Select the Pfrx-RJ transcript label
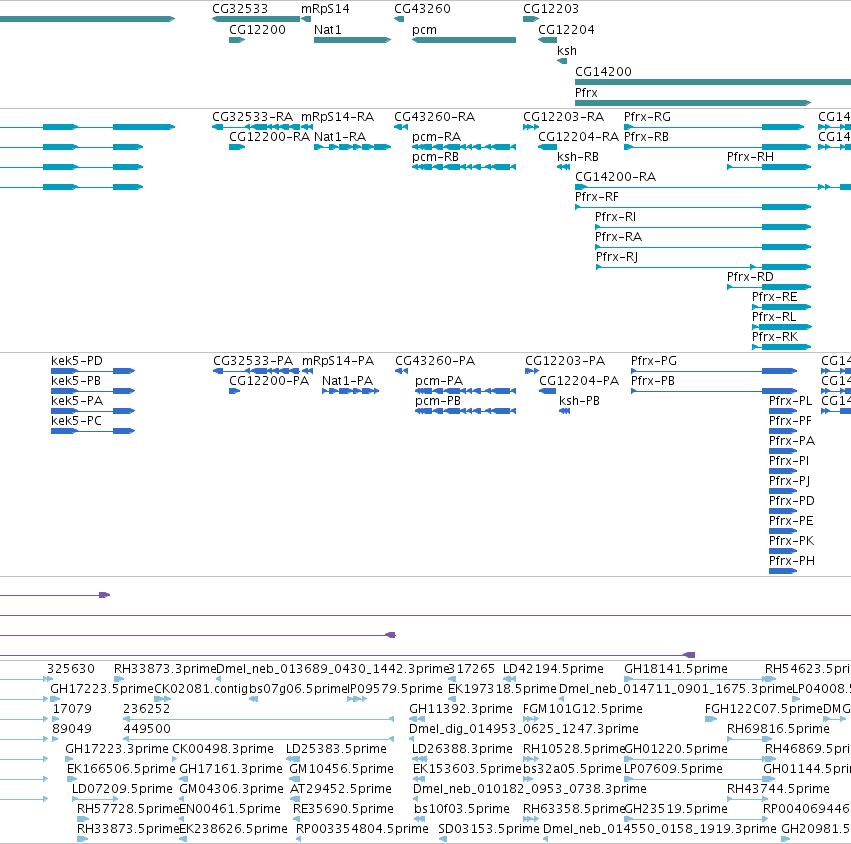This screenshot has height=844, width=851. tap(617, 257)
